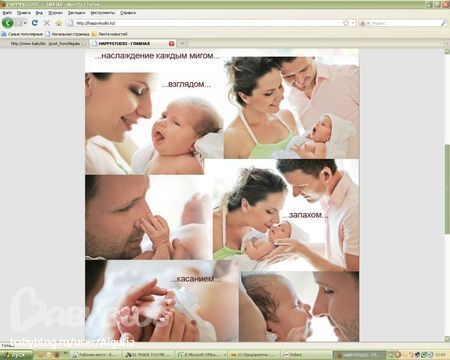Viewport: 450px width, 360px height.
Task: Switch to the fifth taskbar window button
Action: pos(306,355)
